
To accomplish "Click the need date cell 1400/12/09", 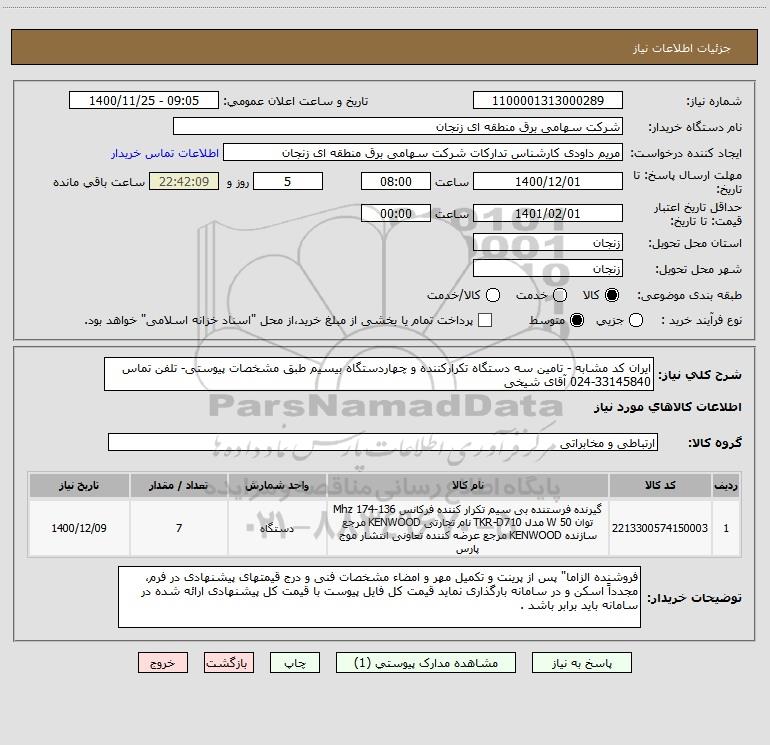I will (79, 528).
